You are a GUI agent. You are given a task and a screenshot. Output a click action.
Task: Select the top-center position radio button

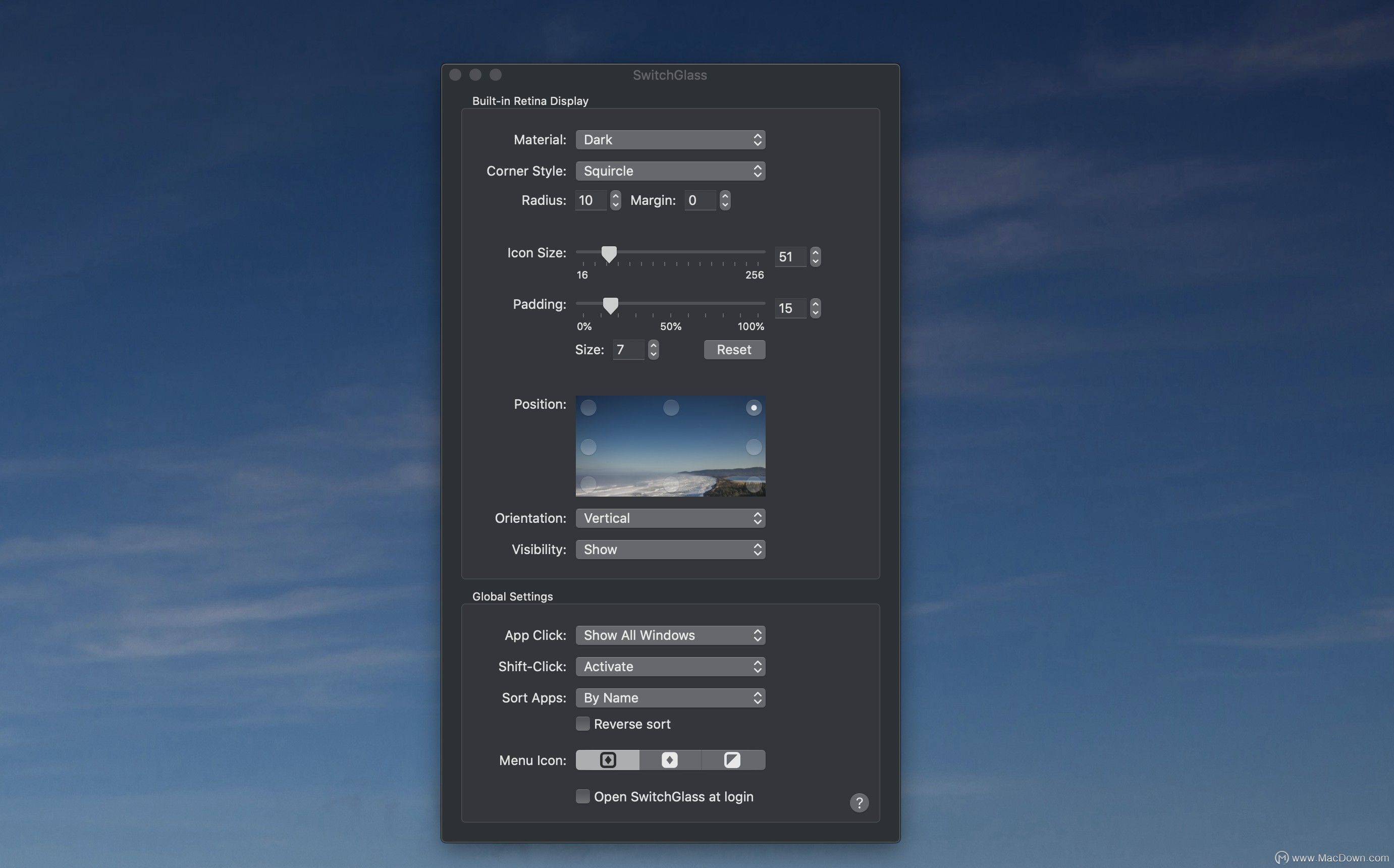[671, 408]
